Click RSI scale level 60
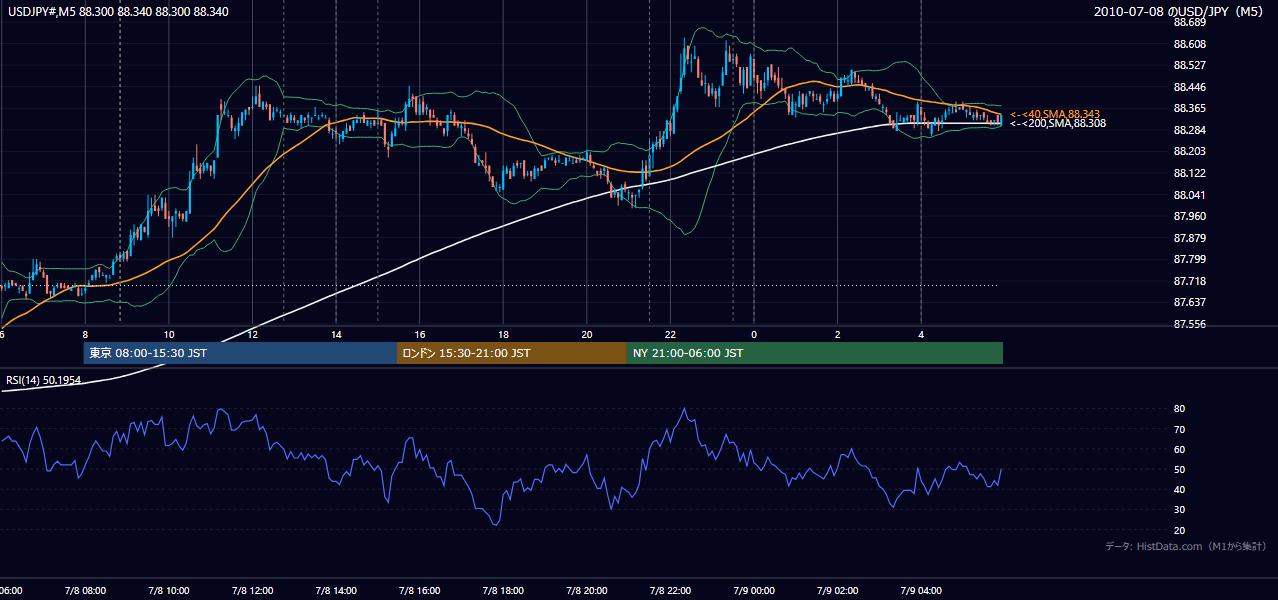 tap(1179, 449)
